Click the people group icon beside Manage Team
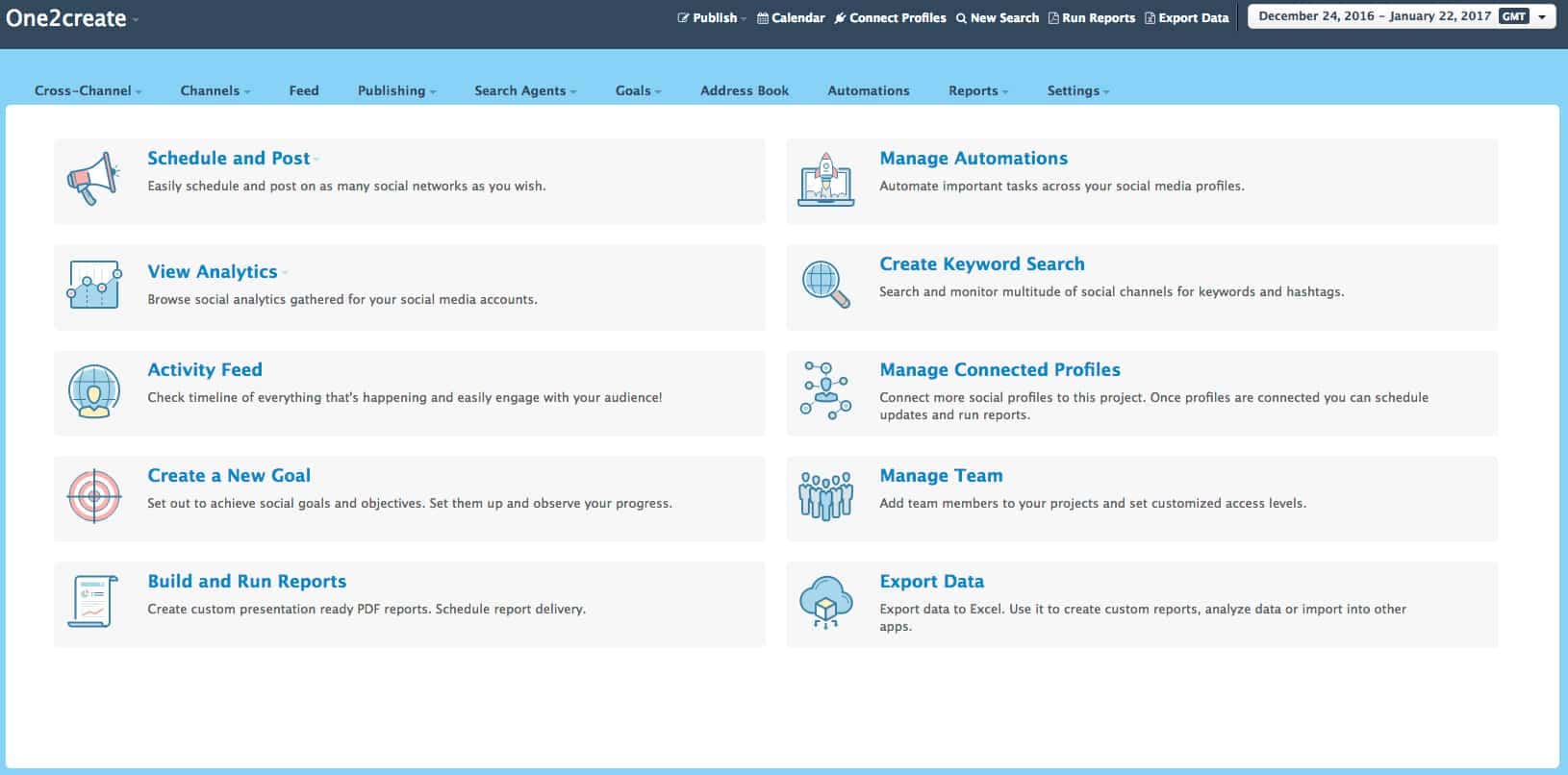This screenshot has height=775, width=1568. 826,496
